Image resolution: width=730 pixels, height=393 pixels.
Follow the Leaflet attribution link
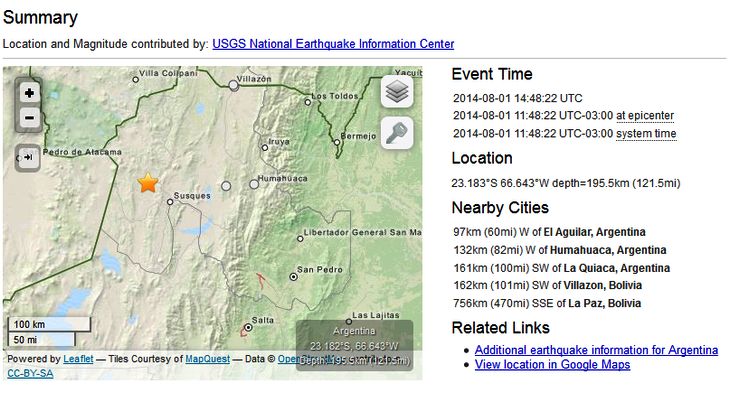[x=78, y=359]
